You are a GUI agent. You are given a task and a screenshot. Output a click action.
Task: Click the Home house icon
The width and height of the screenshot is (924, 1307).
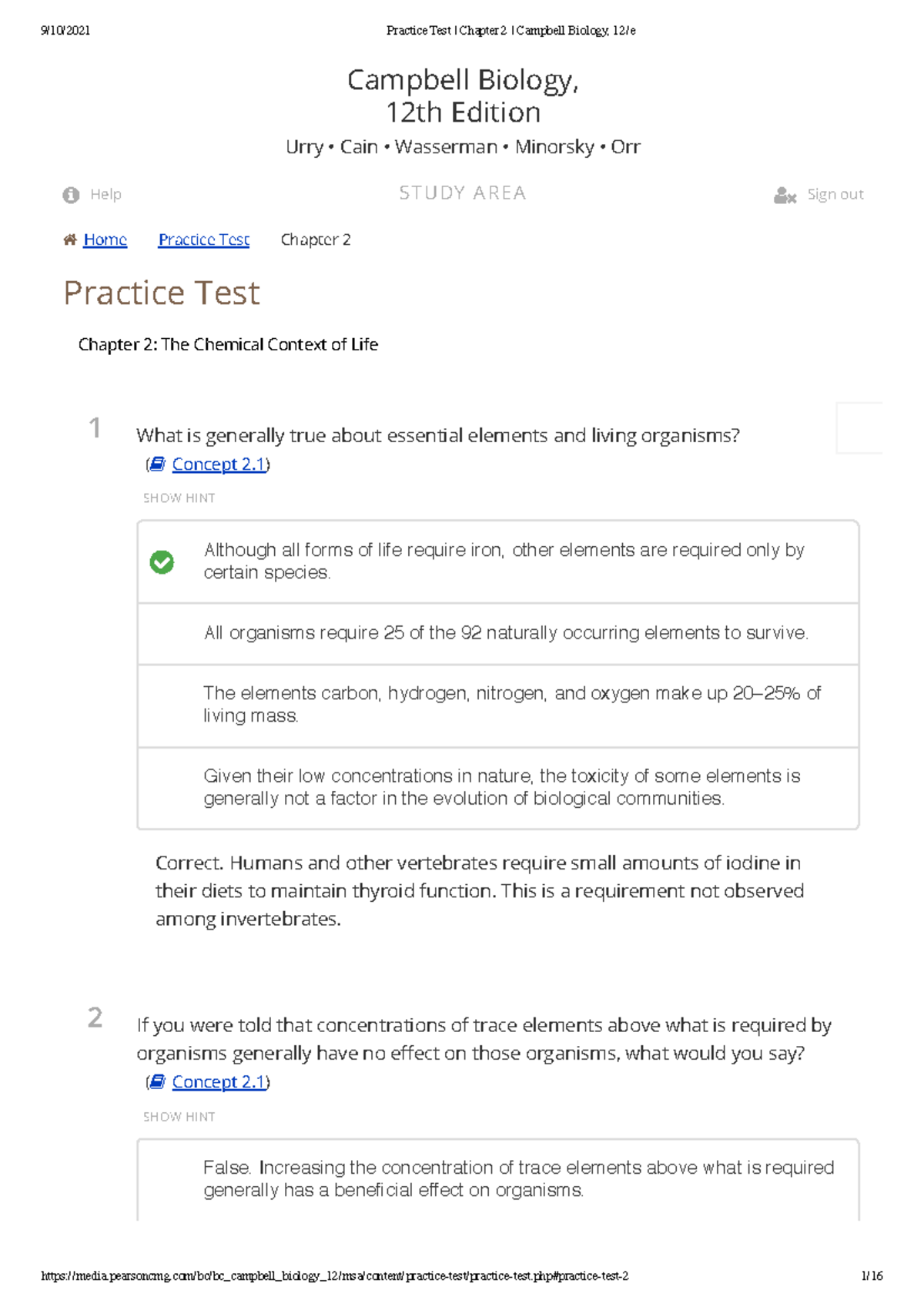click(70, 240)
